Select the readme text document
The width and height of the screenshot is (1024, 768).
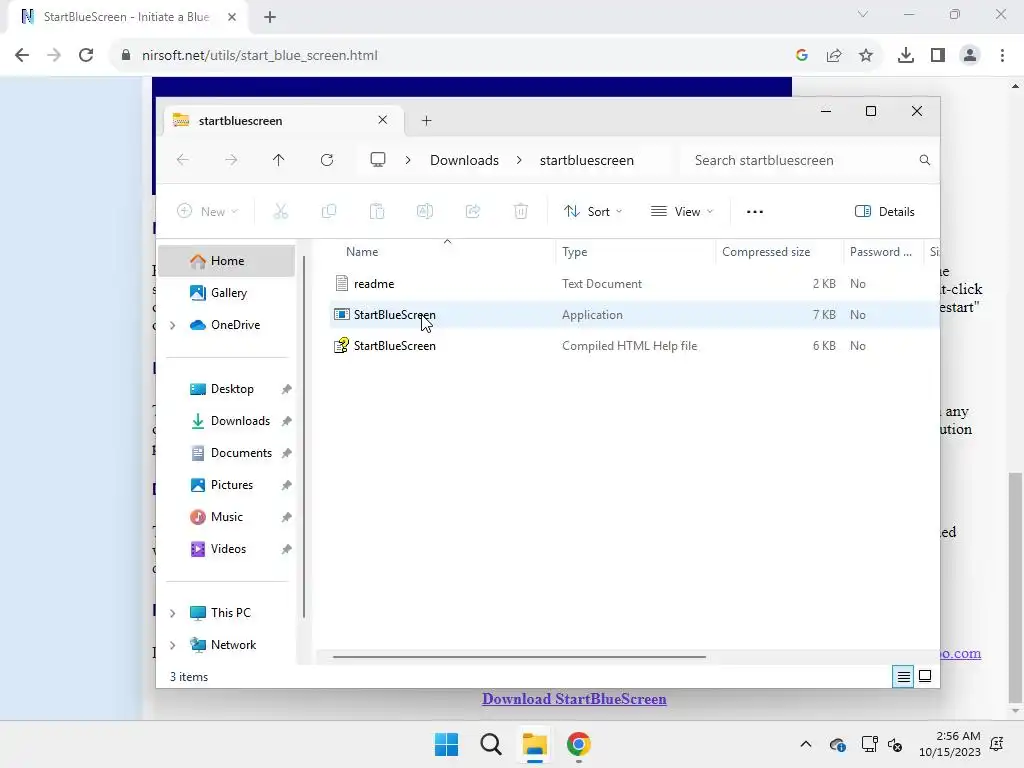(633, 284)
